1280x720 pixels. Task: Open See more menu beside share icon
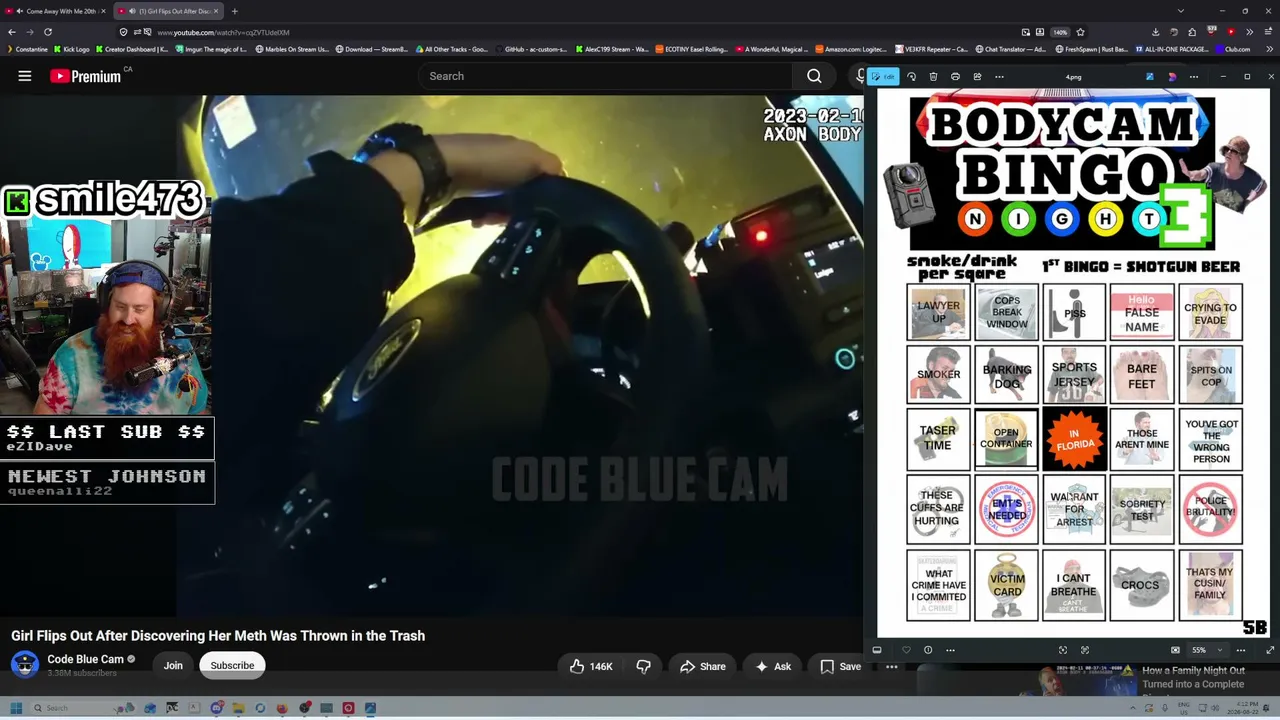[999, 77]
